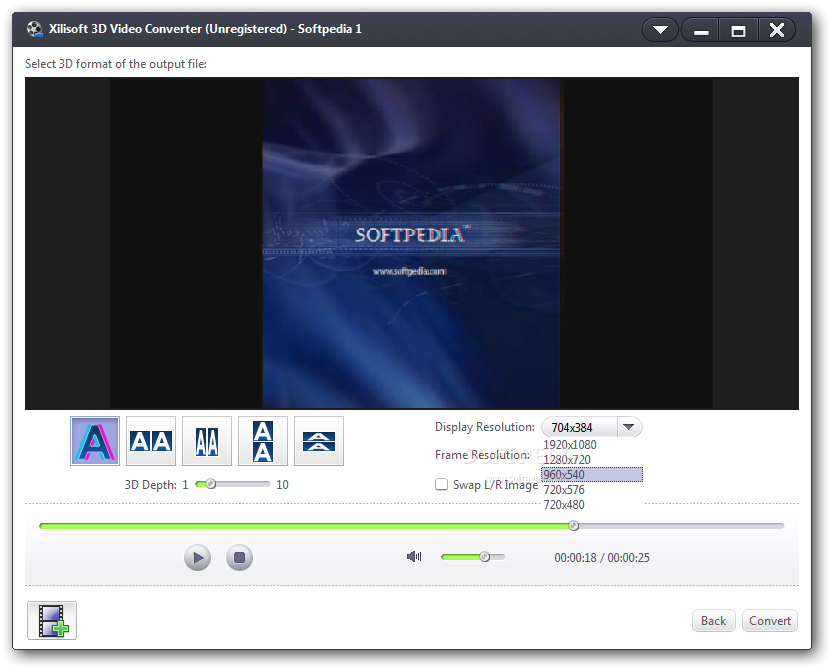Expand the Display Resolution dropdown arrow
Screen dimensions: 832x670
click(x=629, y=427)
